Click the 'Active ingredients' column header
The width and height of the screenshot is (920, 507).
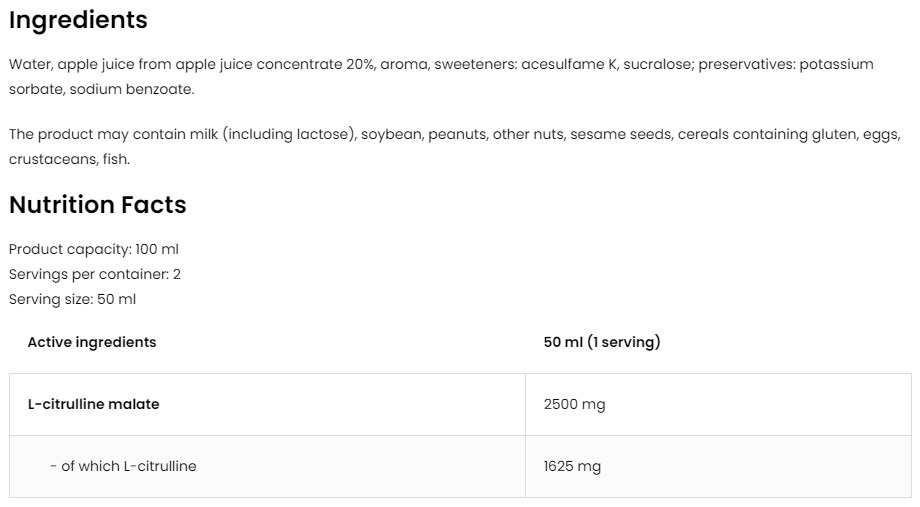click(92, 342)
